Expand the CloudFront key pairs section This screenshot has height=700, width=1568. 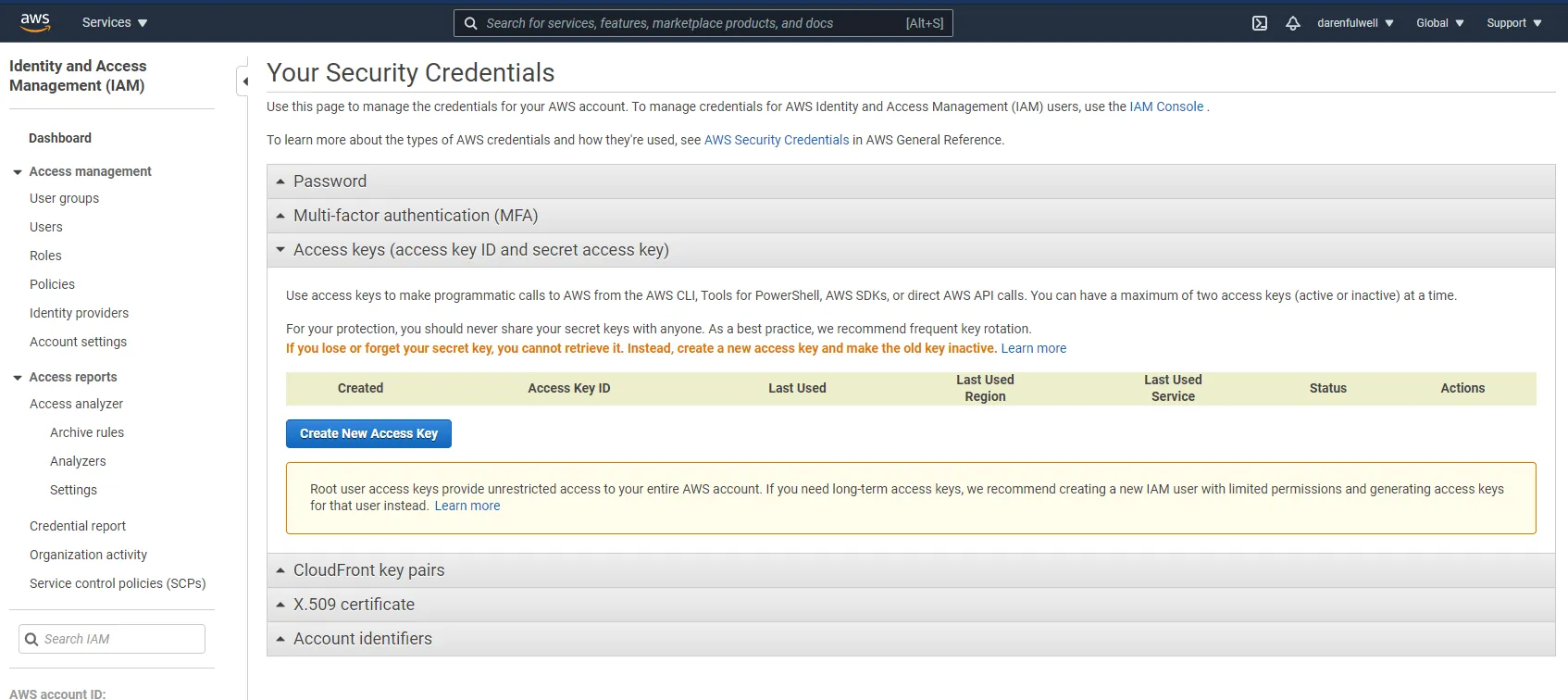[368, 570]
